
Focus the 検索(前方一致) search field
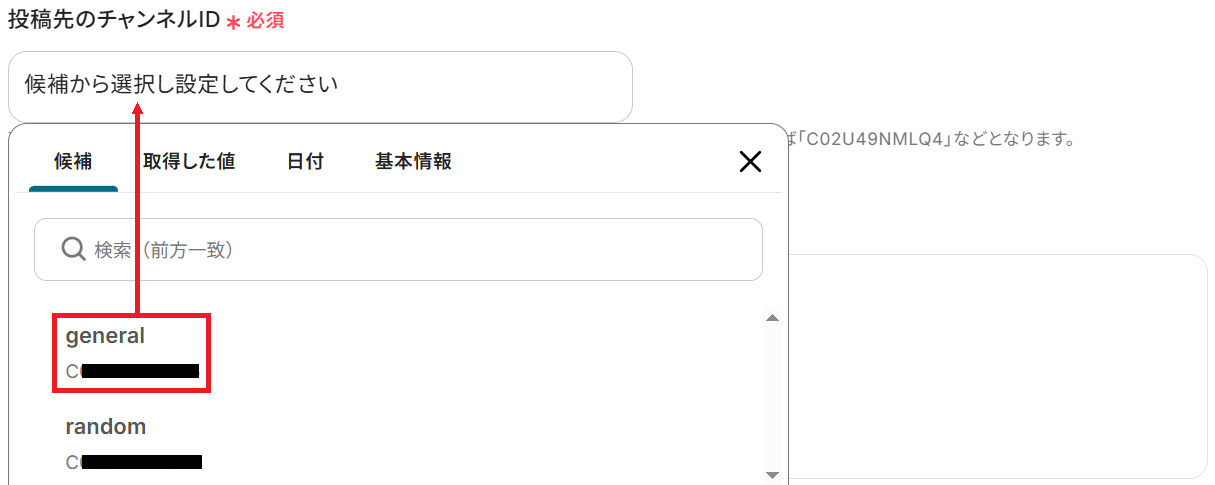point(398,250)
